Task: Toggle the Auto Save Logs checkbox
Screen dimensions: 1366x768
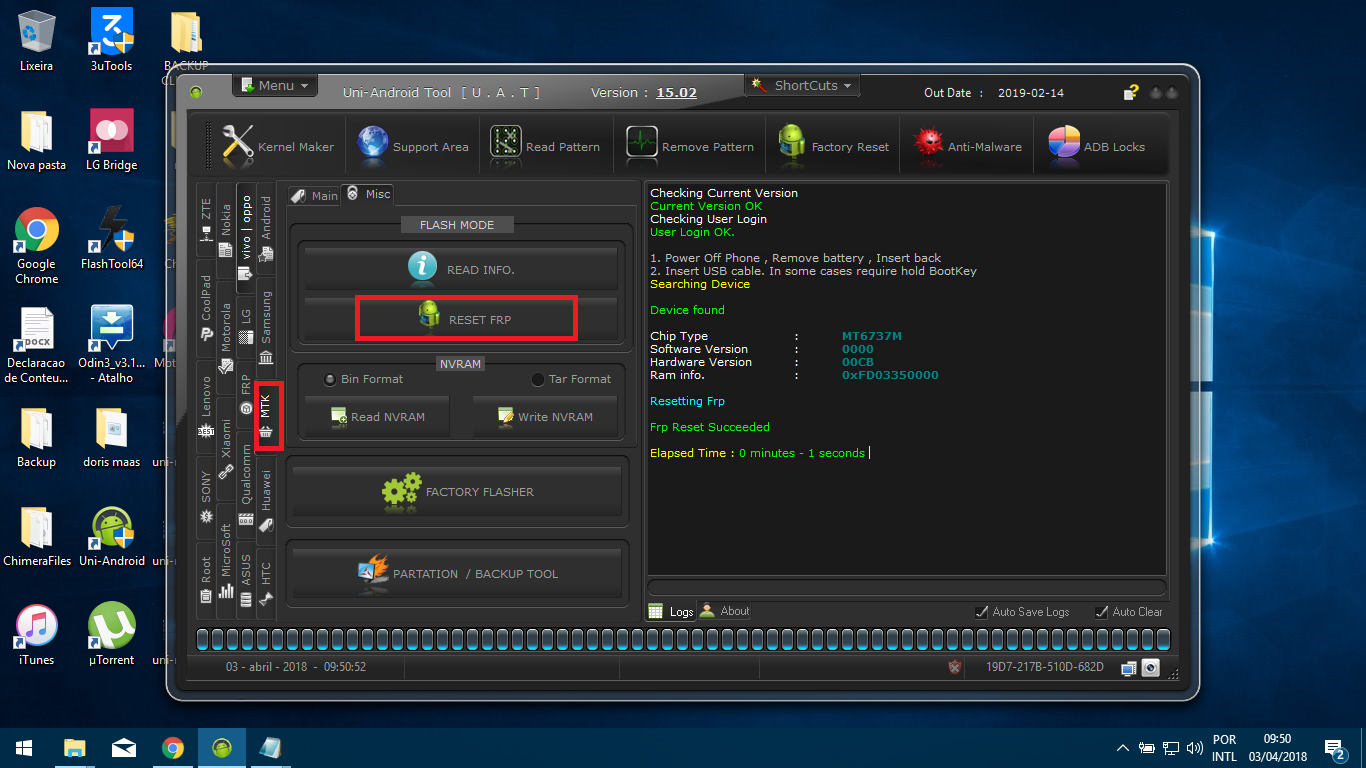Action: [1023, 612]
